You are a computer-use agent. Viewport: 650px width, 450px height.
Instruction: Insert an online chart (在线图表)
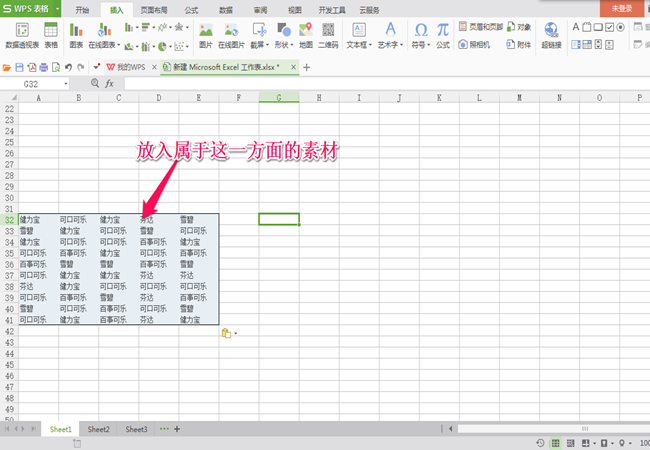point(104,36)
